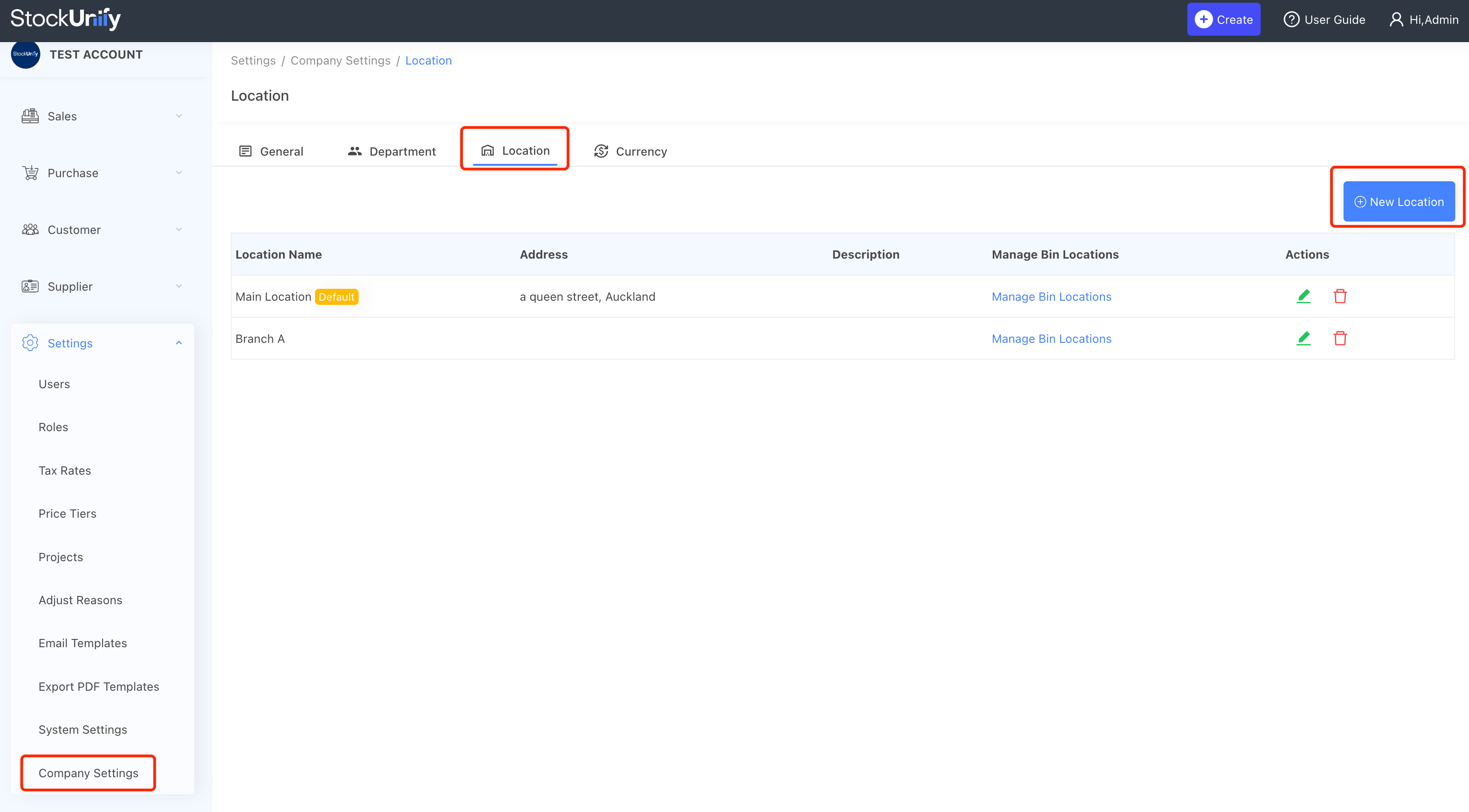Screen dimensions: 1469x812
Task: Open Tax Rates in Settings menu
Action: [x=65, y=471]
